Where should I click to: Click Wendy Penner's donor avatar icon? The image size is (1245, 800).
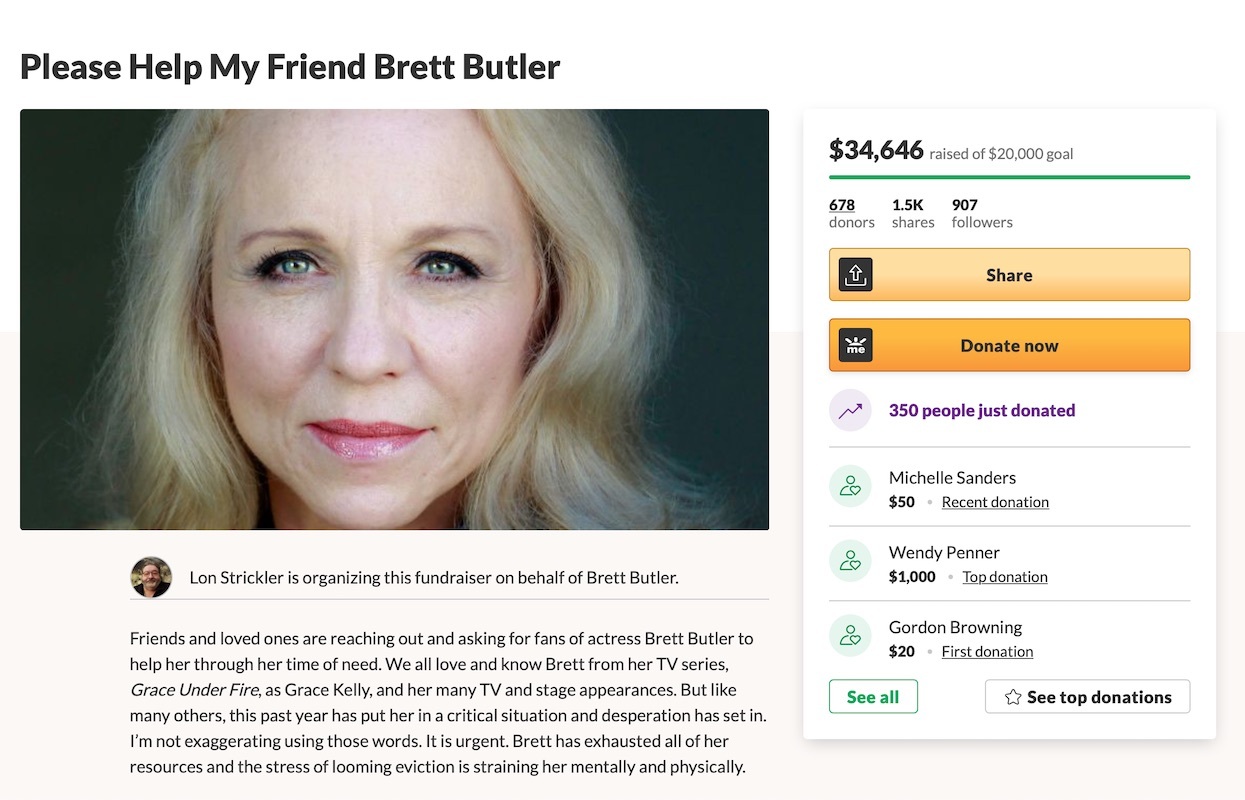(849, 561)
